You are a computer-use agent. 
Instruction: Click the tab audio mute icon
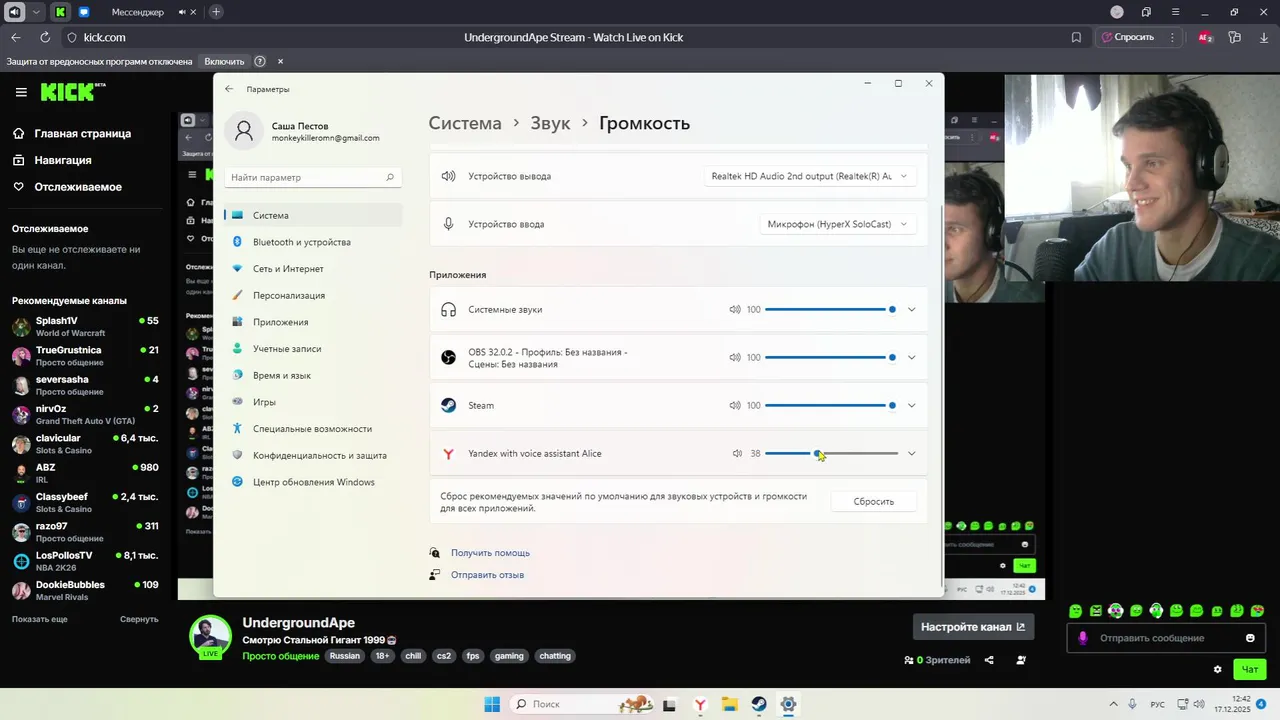pos(182,12)
